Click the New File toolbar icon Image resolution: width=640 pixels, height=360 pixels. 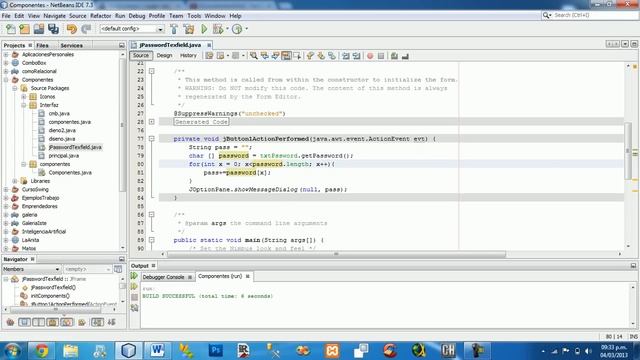click(x=11, y=29)
